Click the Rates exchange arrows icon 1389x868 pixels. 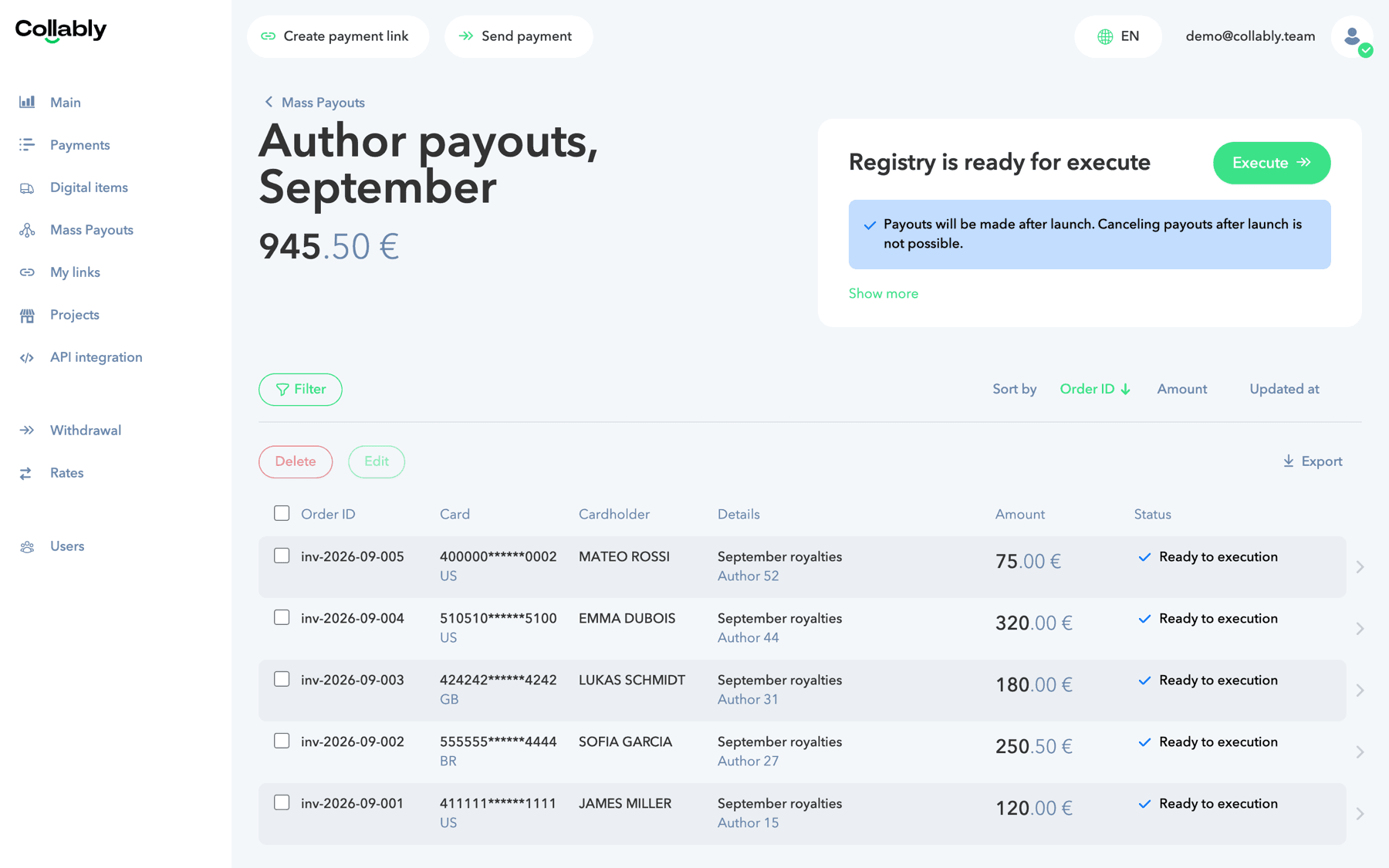pos(27,473)
